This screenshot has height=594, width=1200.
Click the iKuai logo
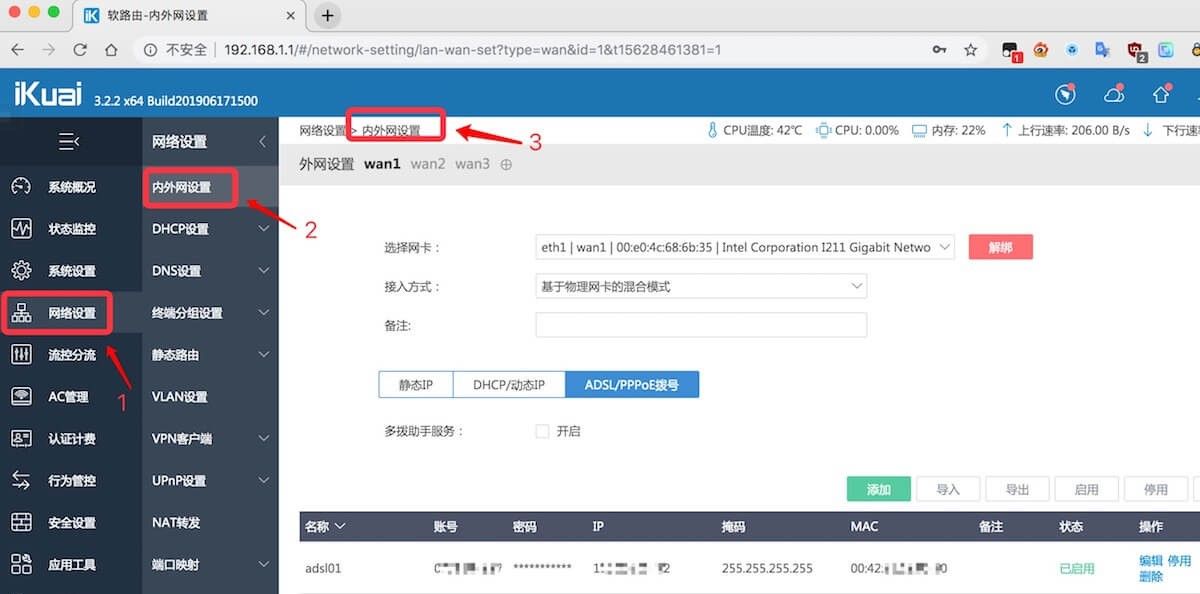[x=49, y=93]
